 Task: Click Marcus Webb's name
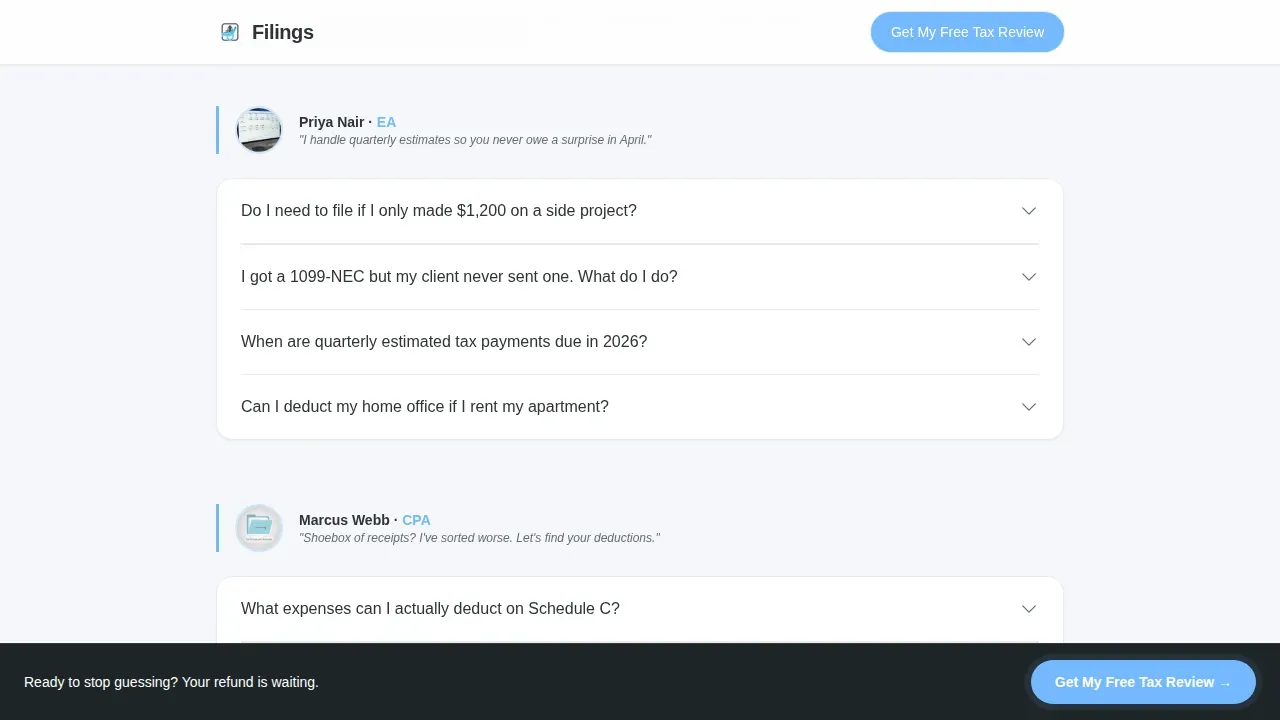[x=344, y=520]
